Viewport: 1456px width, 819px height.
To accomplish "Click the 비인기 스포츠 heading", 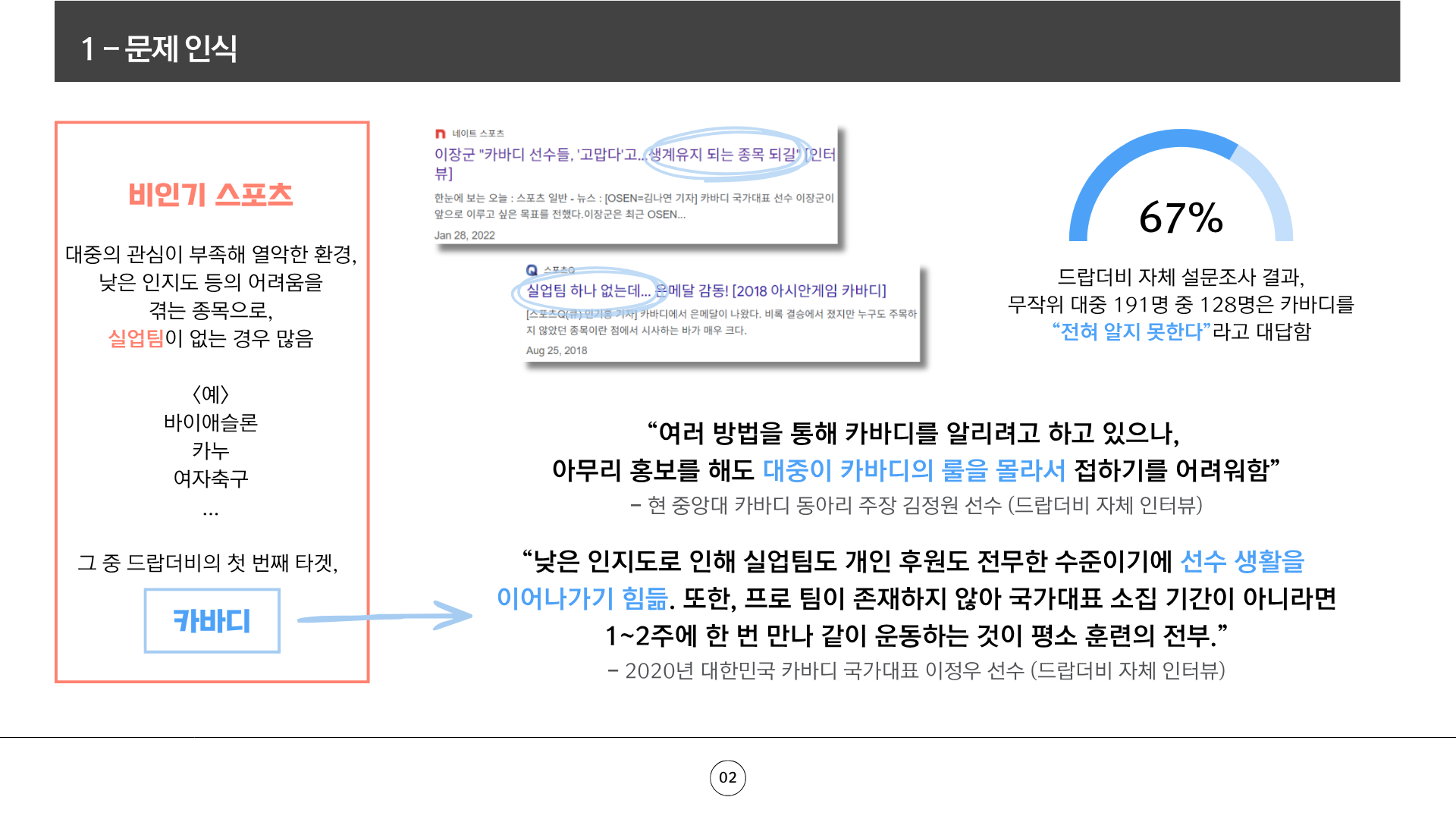I will click(x=210, y=195).
